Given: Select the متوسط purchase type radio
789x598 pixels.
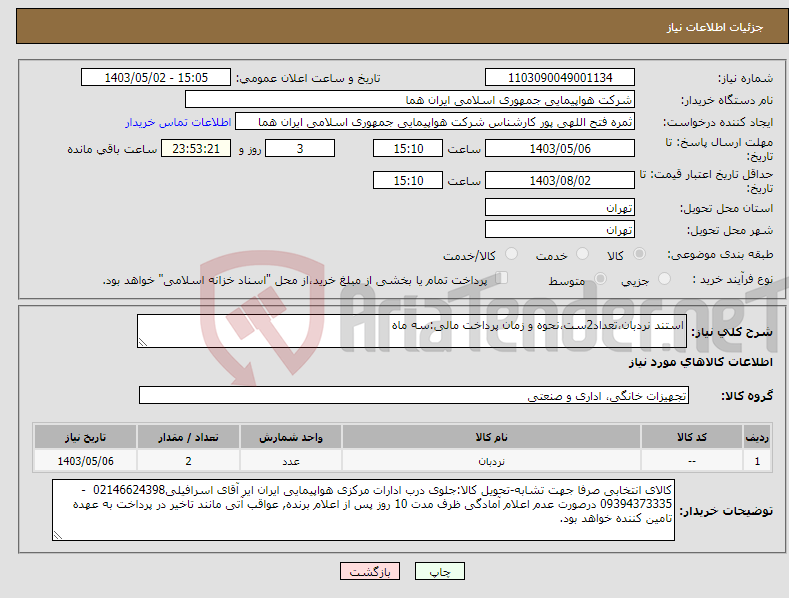Looking at the screenshot, I should [x=600, y=279].
